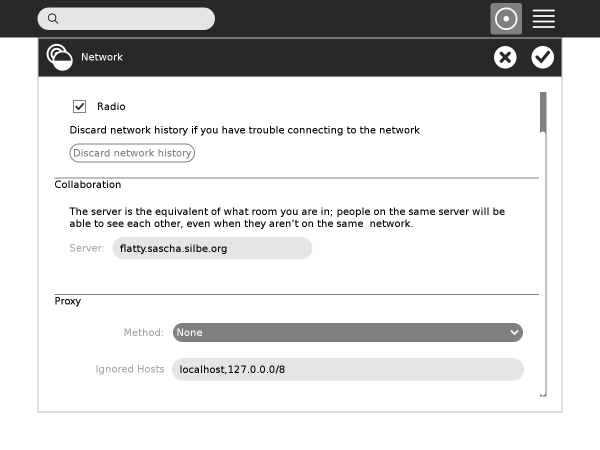Click the chevron arrow on Method combo
Screen dimensions: 600x450
(x=514, y=332)
